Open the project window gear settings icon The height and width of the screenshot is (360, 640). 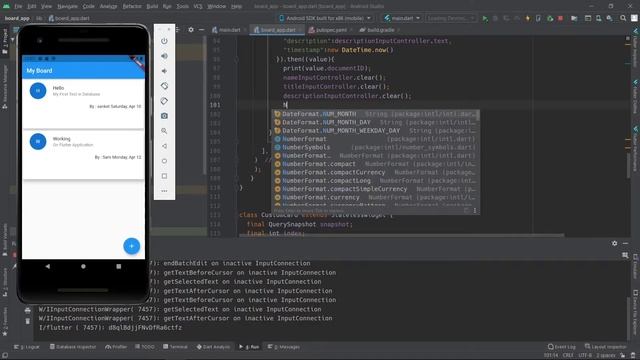(191, 30)
